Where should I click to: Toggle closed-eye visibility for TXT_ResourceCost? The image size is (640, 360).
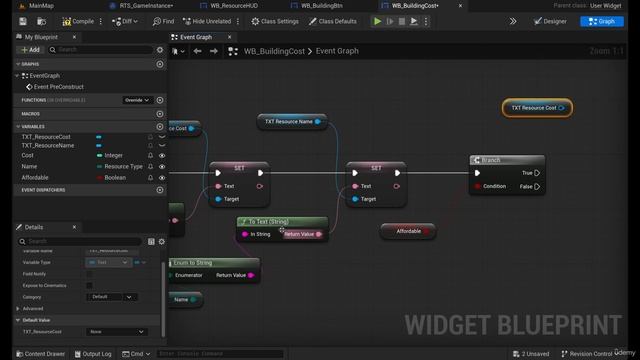point(162,137)
